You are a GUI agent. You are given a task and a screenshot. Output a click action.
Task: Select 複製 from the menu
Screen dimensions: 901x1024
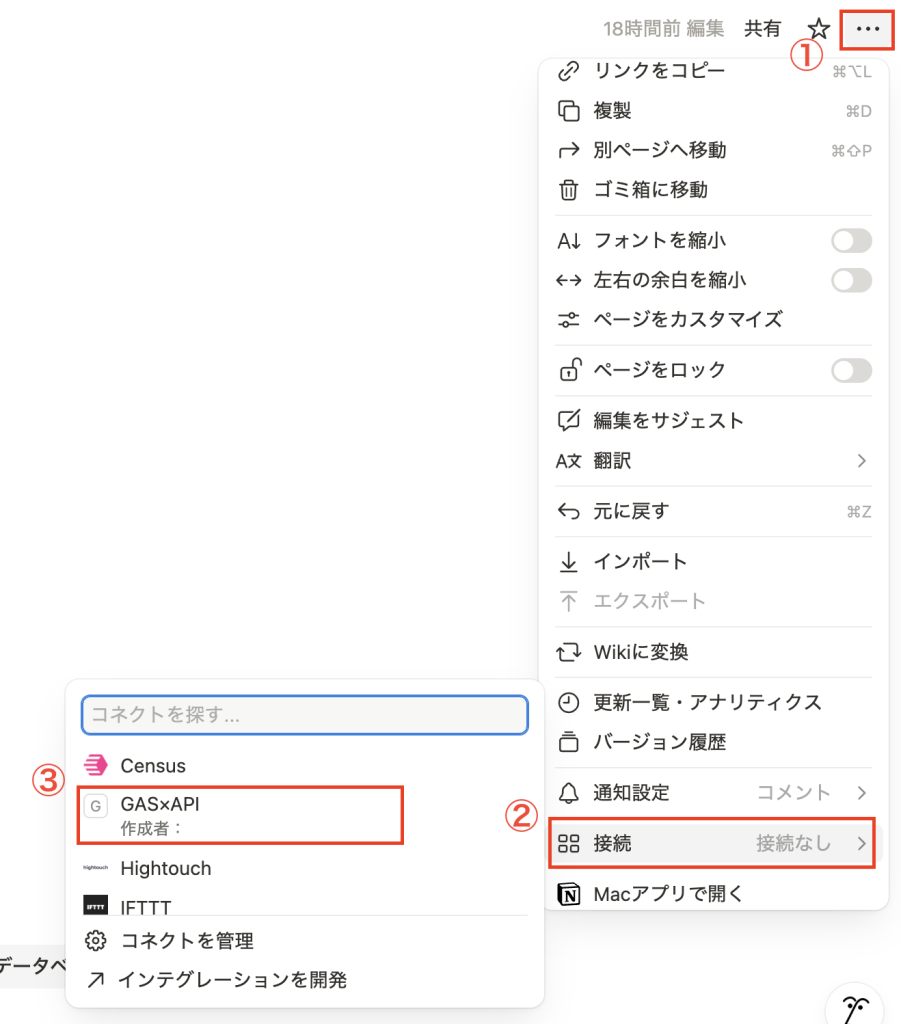[x=612, y=110]
